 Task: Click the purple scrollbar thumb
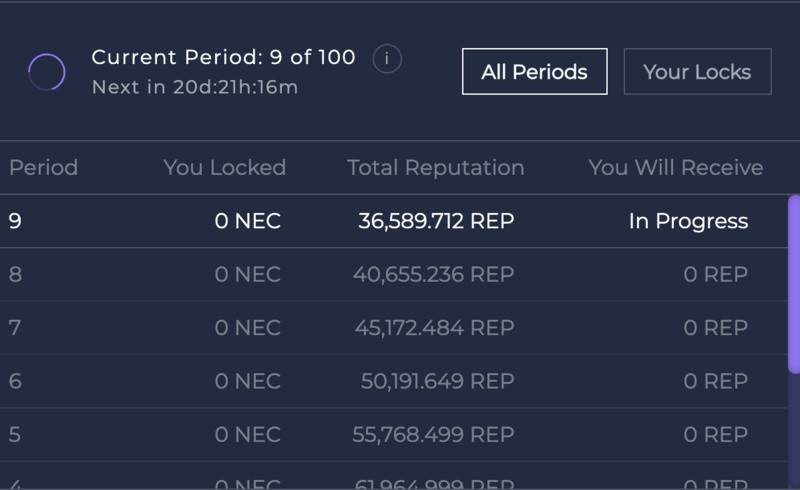(x=794, y=285)
